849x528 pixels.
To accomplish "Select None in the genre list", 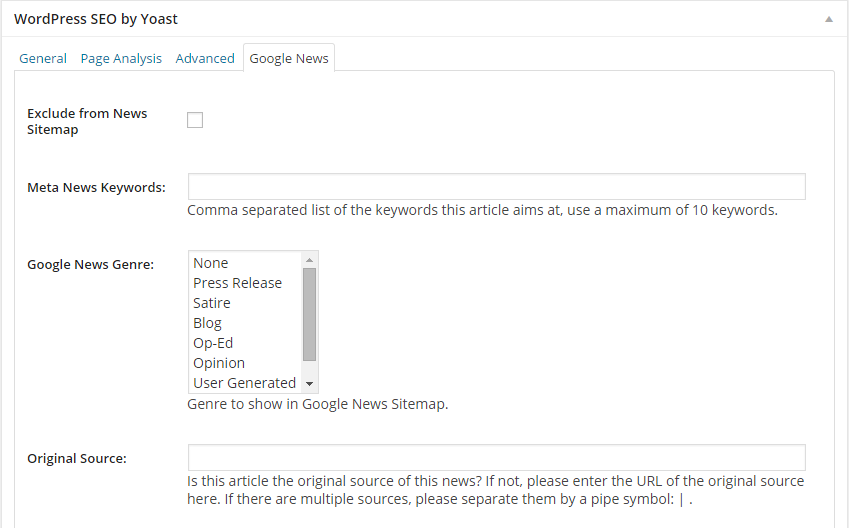I will point(211,263).
